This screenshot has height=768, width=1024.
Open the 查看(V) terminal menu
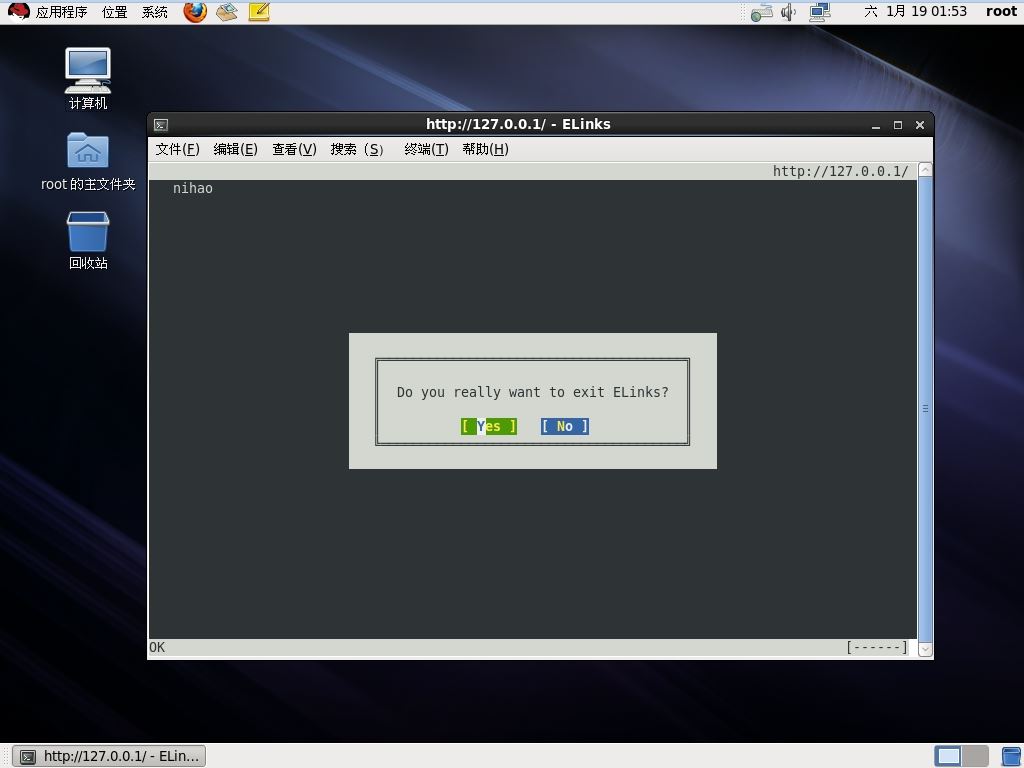294,149
